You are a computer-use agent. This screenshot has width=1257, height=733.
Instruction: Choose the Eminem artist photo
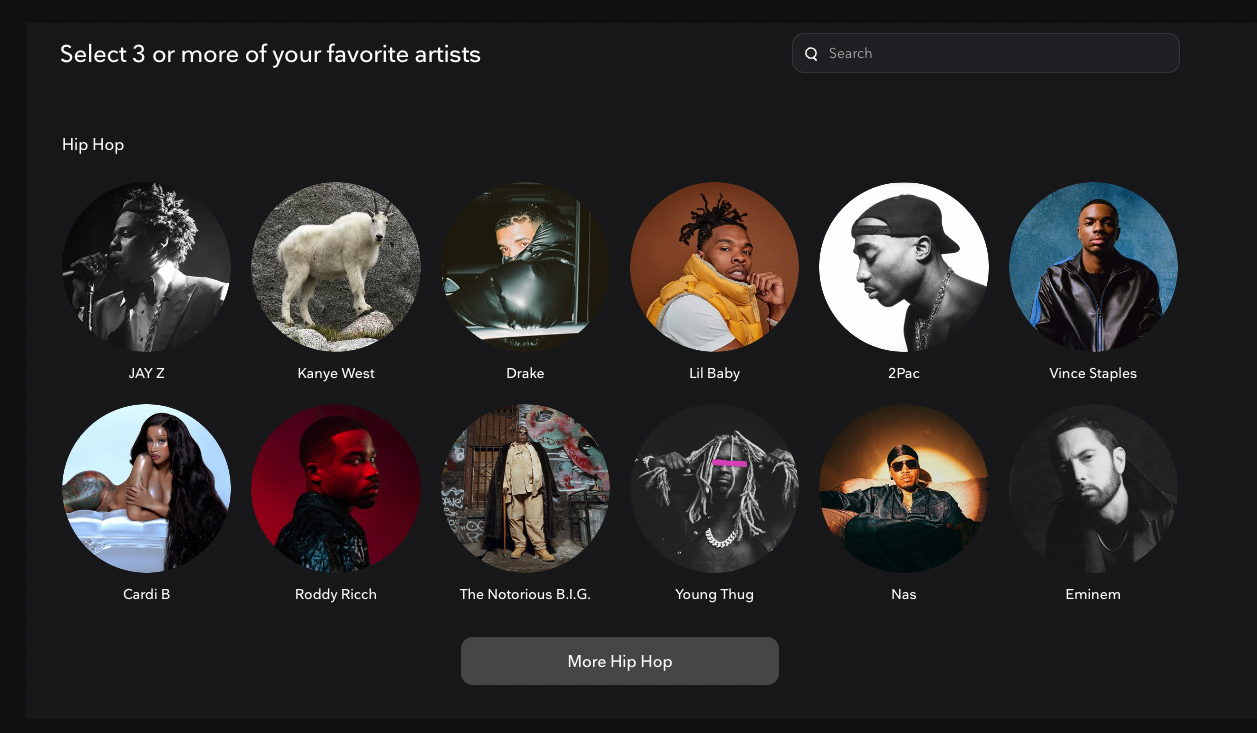[1093, 488]
